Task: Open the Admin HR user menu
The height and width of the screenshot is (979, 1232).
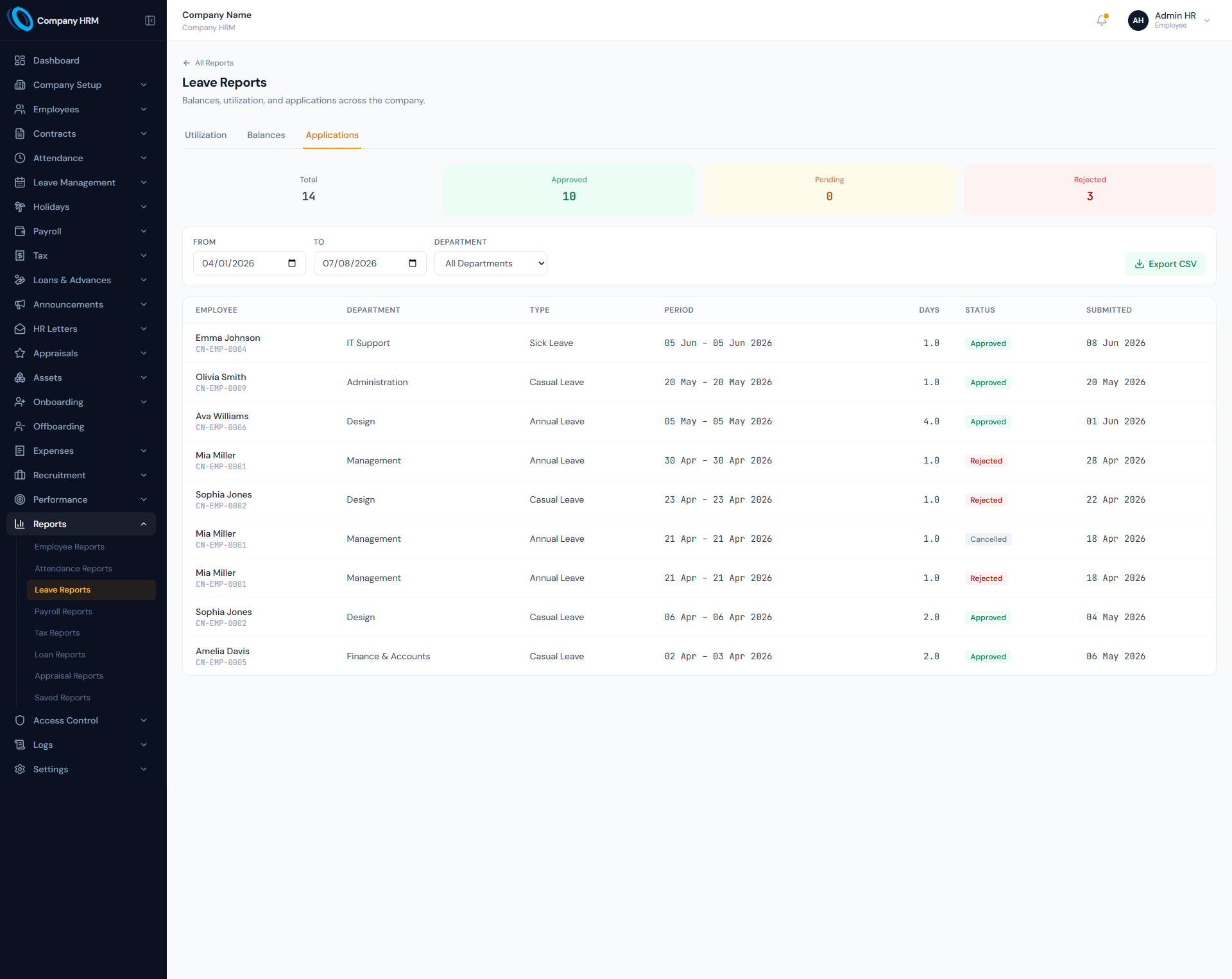Action: [x=1169, y=21]
